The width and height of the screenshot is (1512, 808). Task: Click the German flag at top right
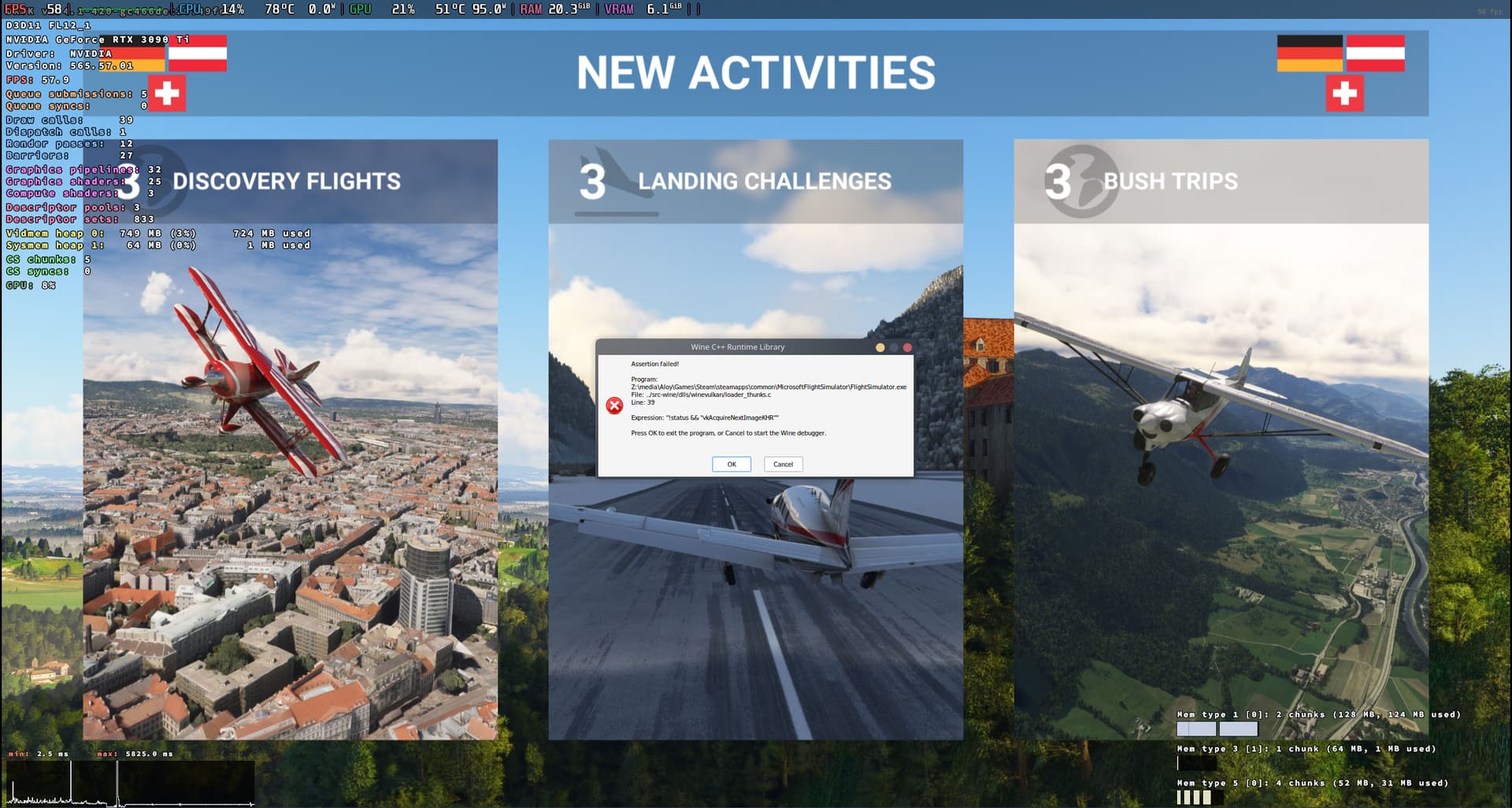(x=1310, y=54)
